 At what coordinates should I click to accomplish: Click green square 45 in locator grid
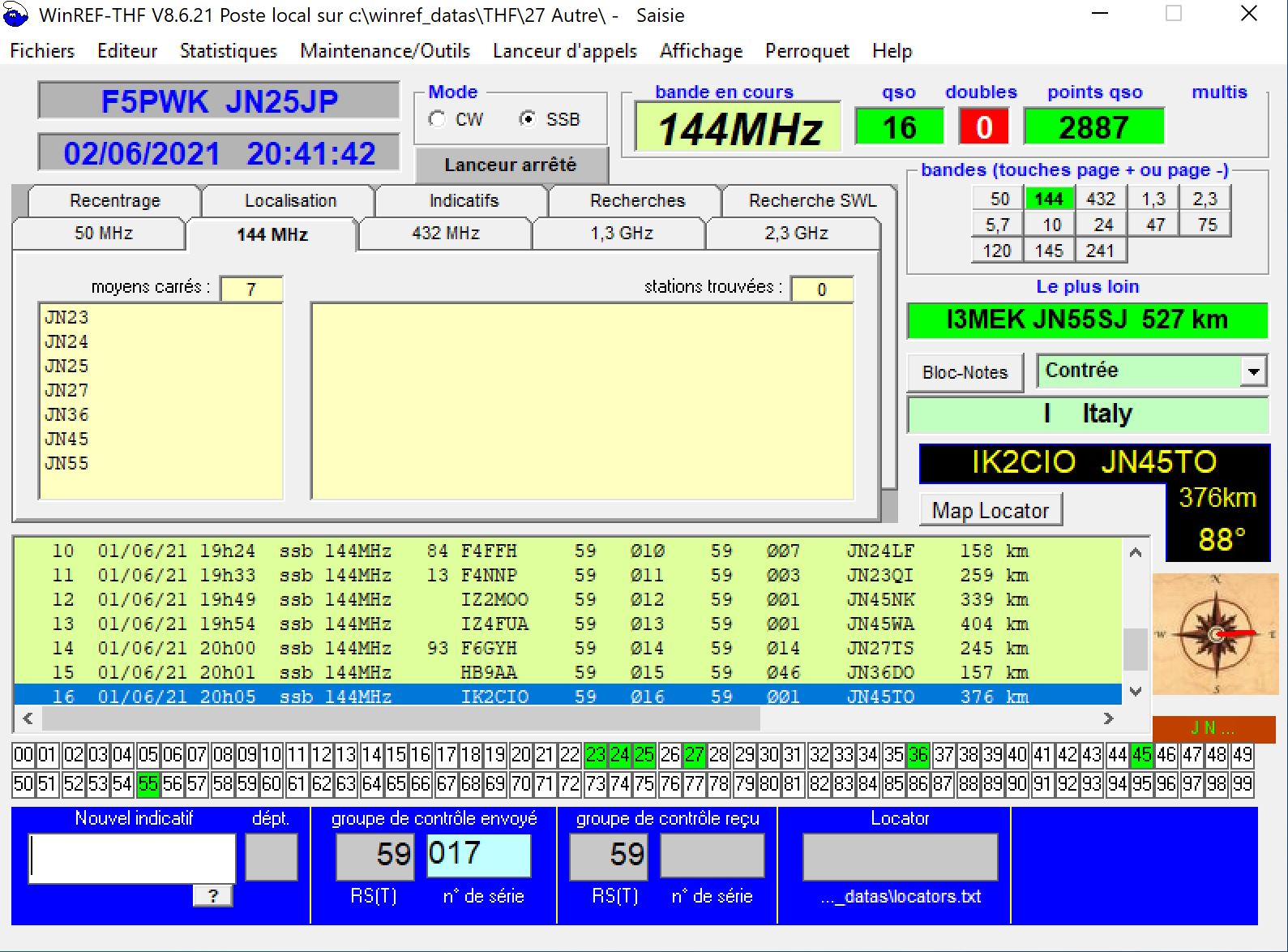[x=1142, y=755]
